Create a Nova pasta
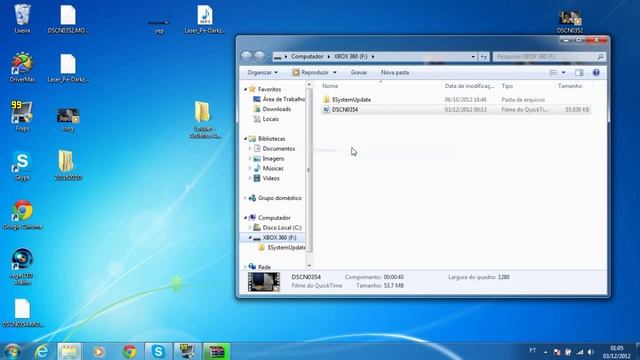This screenshot has height=360, width=640. click(x=395, y=73)
